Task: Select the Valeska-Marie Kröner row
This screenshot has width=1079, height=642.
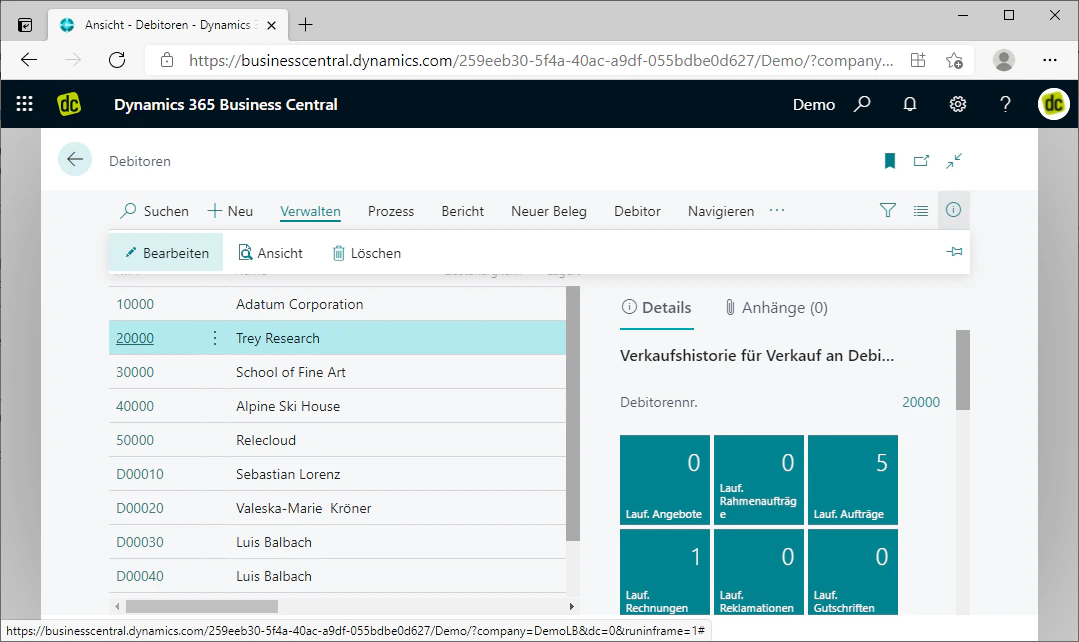Action: pos(337,508)
